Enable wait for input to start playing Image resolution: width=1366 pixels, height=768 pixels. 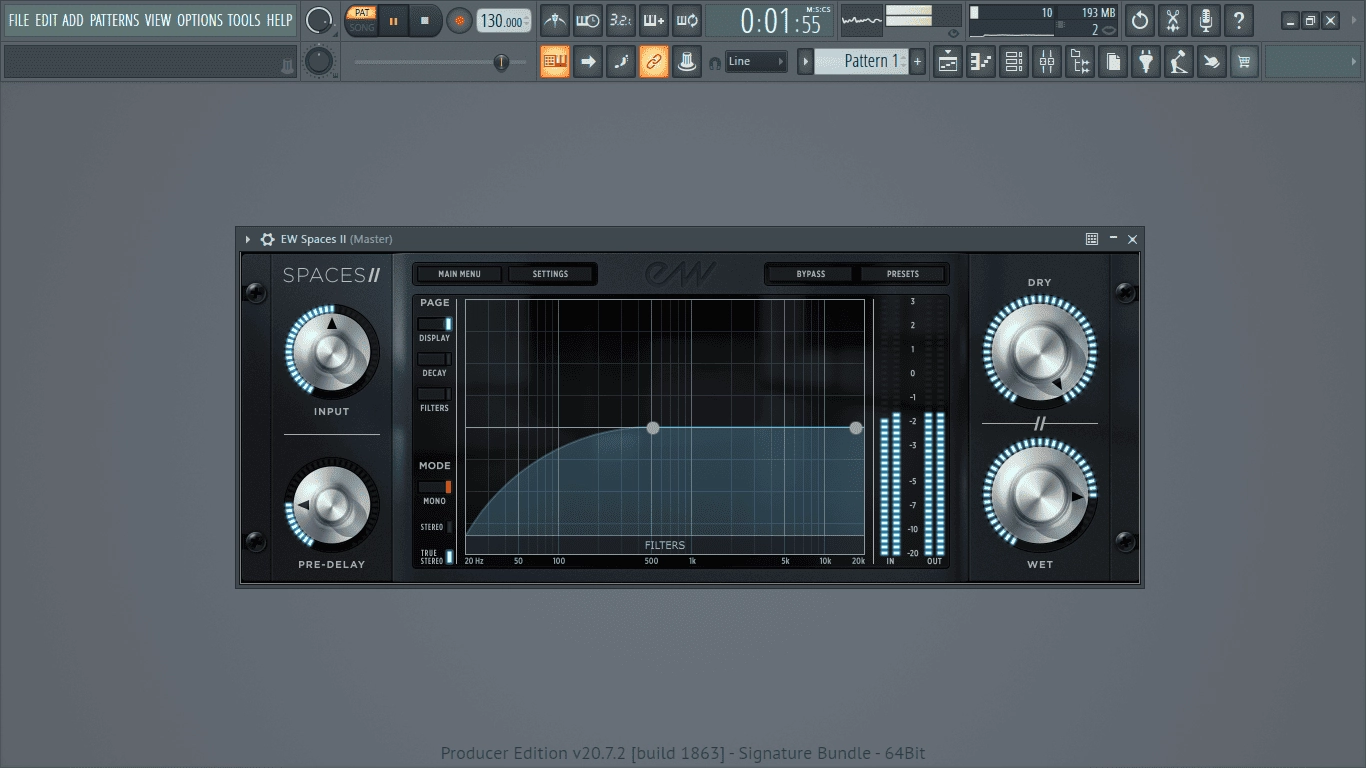click(588, 20)
